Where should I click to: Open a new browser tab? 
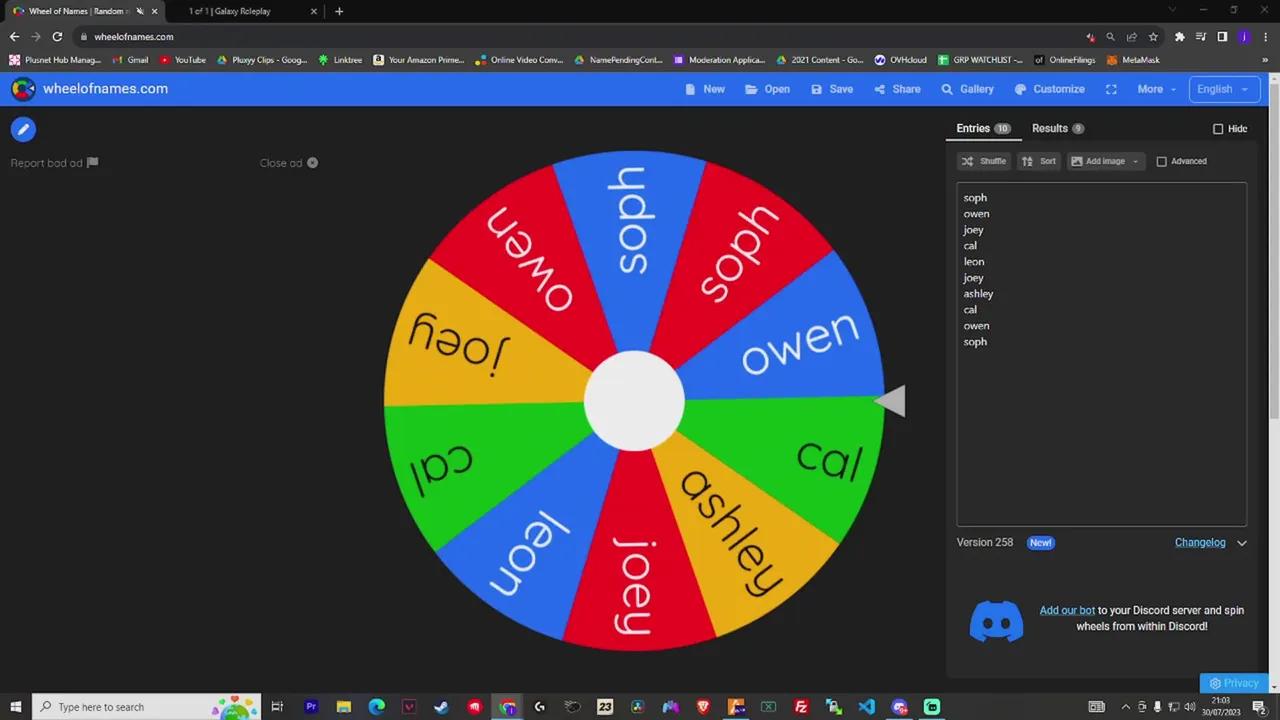(339, 11)
